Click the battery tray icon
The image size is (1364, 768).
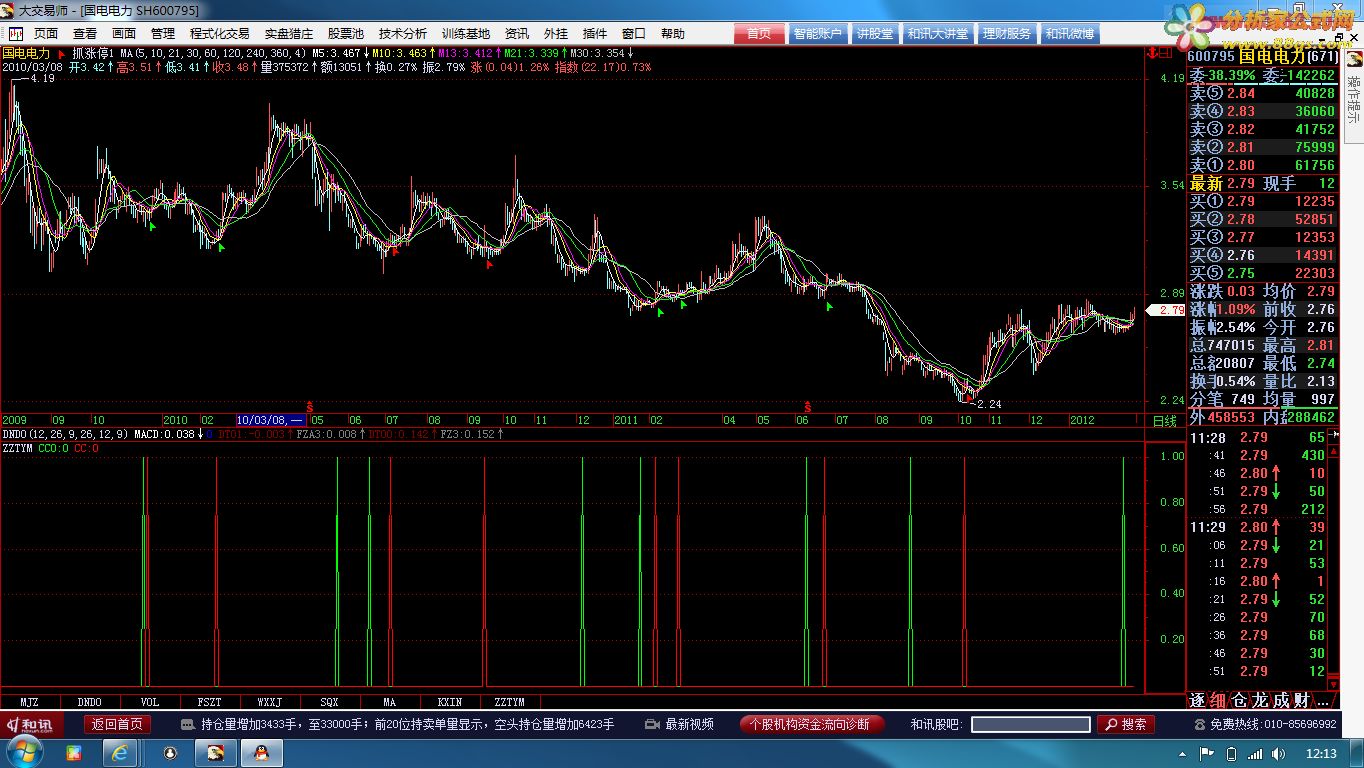pos(1231,754)
